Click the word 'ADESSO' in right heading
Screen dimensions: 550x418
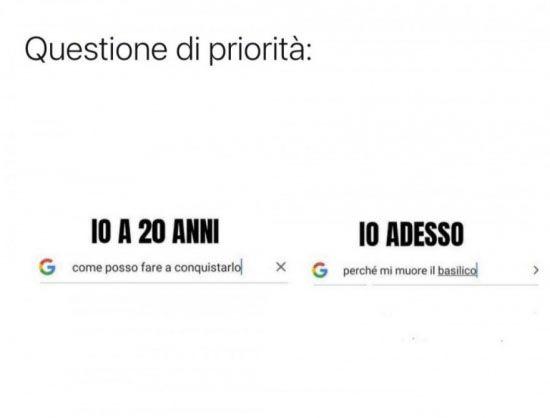click(425, 235)
